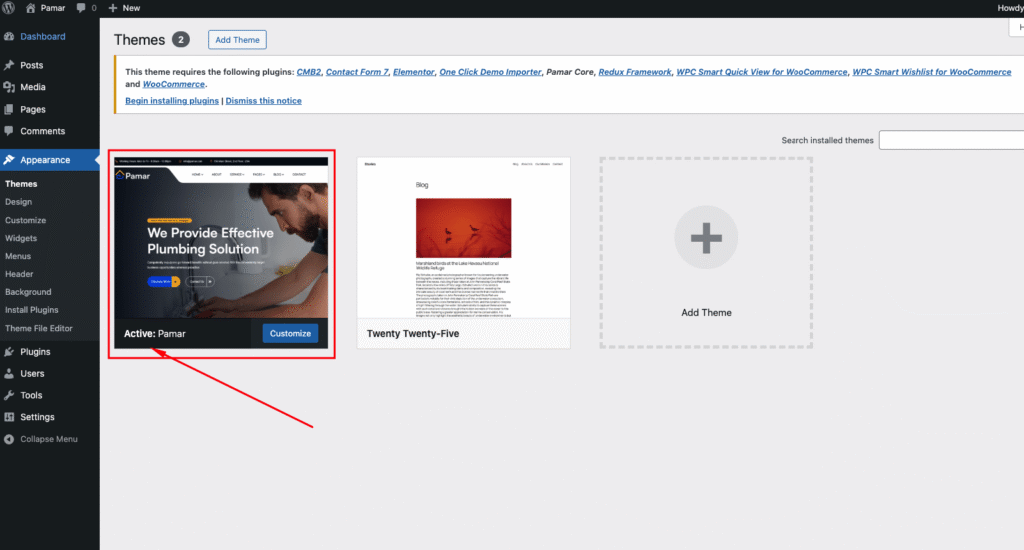Open the Contact Form 7 link
The height and width of the screenshot is (550, 1024).
tap(357, 72)
